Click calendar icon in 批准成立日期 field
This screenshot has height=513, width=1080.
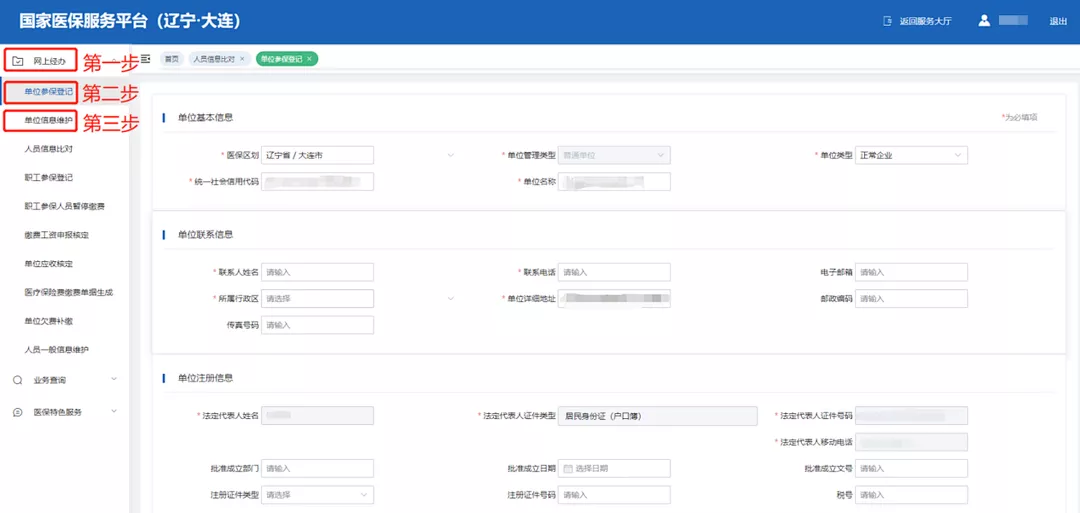tap(568, 468)
